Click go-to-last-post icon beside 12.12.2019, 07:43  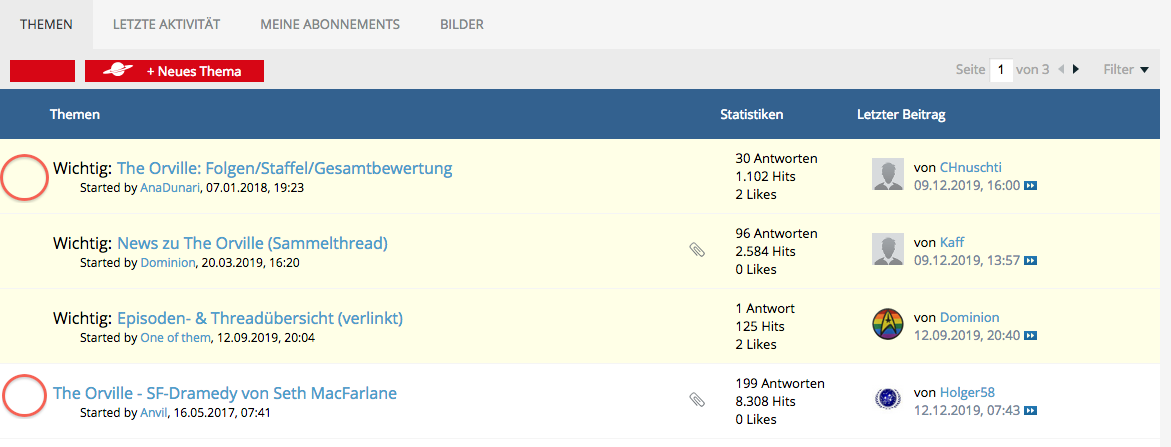(1030, 411)
